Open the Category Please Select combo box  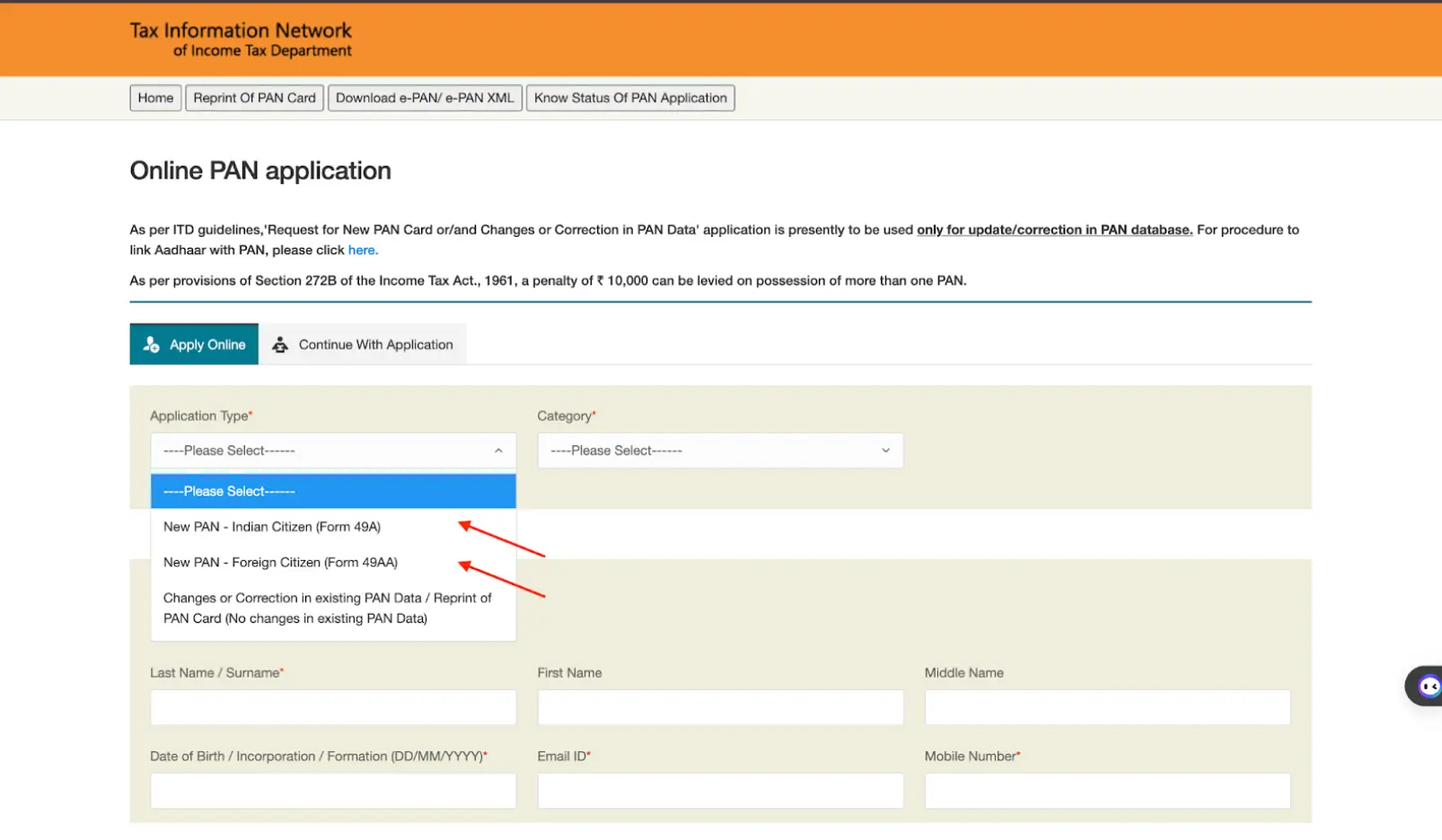click(720, 451)
